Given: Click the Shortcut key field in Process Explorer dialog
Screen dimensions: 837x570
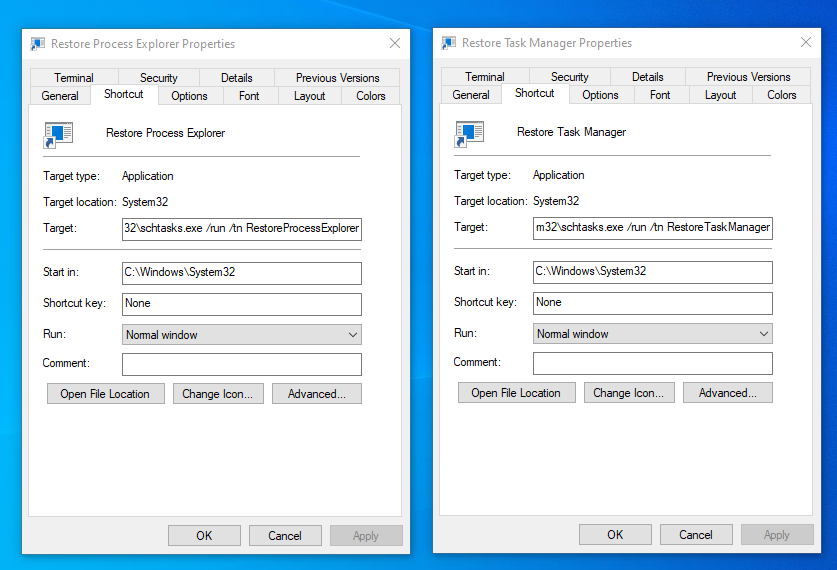Looking at the screenshot, I should point(242,304).
